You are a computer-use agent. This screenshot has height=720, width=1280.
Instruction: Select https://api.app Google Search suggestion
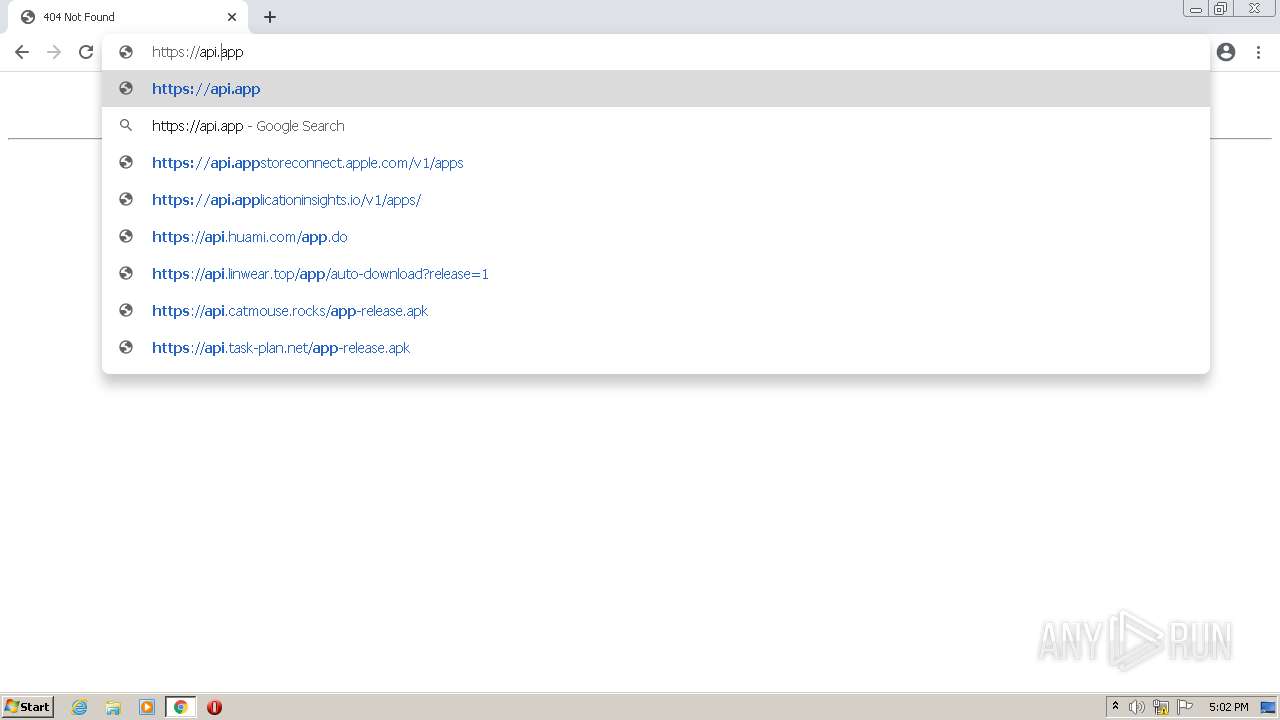(x=656, y=125)
